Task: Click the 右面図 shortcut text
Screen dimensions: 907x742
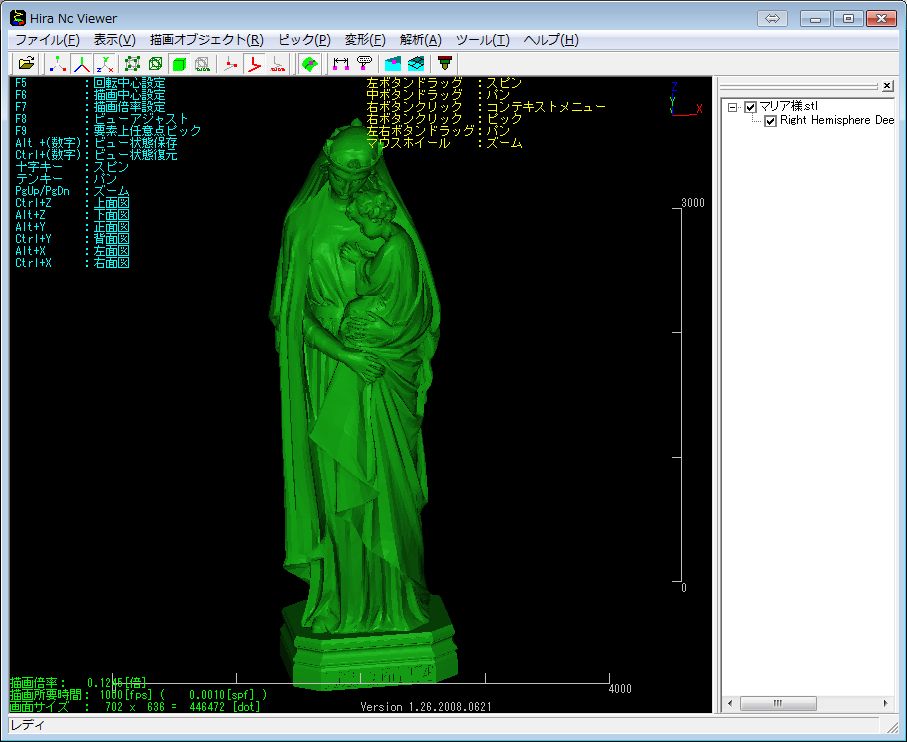Action: click(x=112, y=263)
